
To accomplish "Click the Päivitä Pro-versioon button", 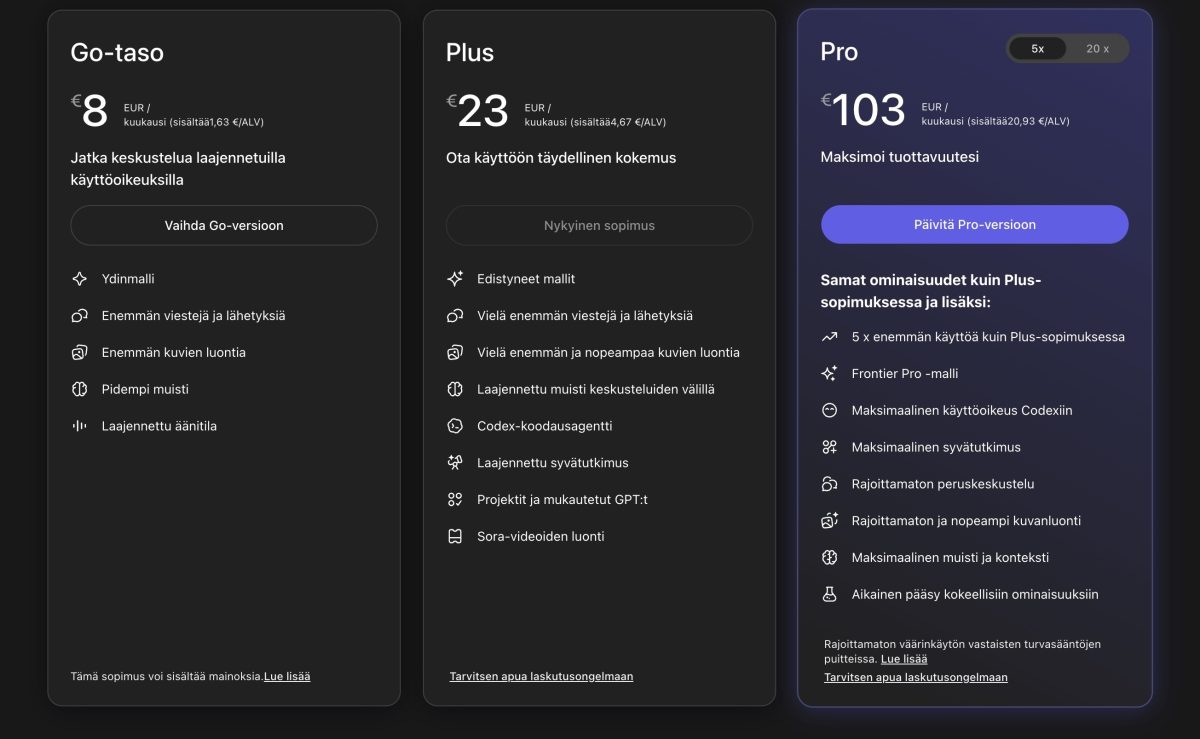I will 974,224.
